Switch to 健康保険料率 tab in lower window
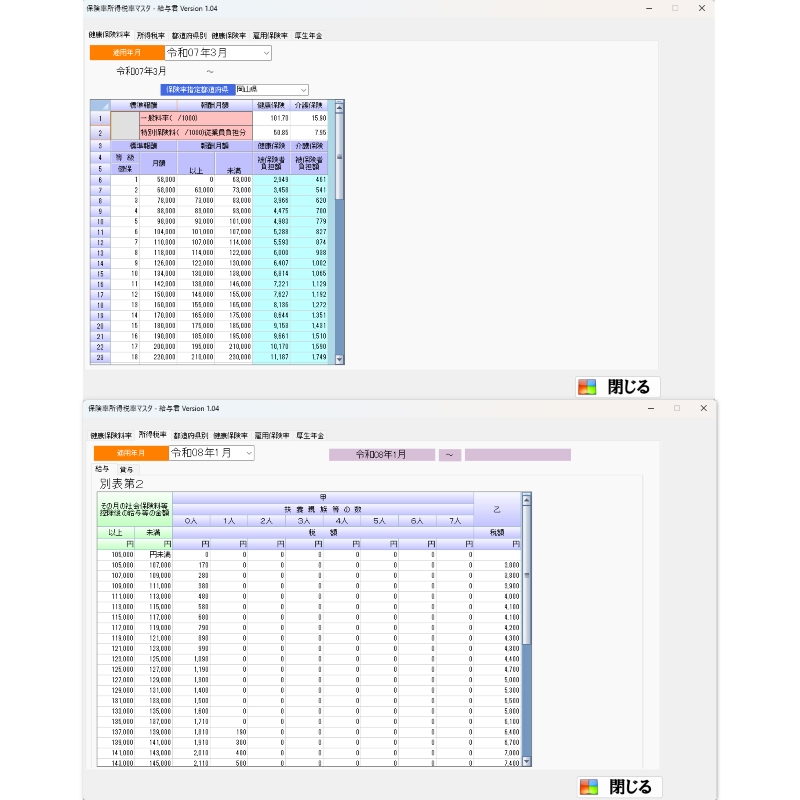This screenshot has height=800, width=800. pos(110,436)
